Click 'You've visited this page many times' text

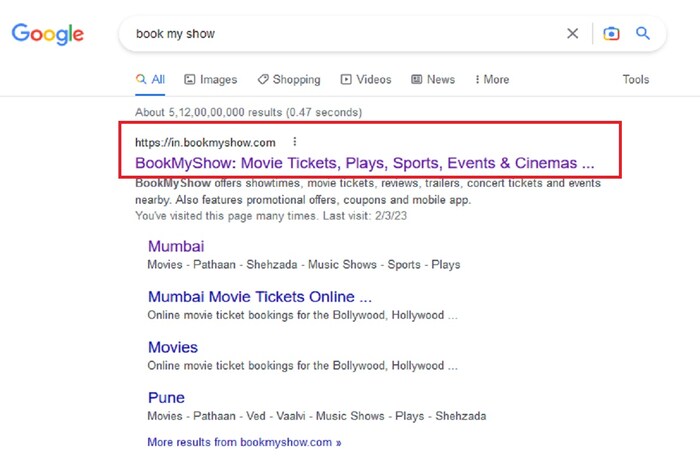coord(271,216)
